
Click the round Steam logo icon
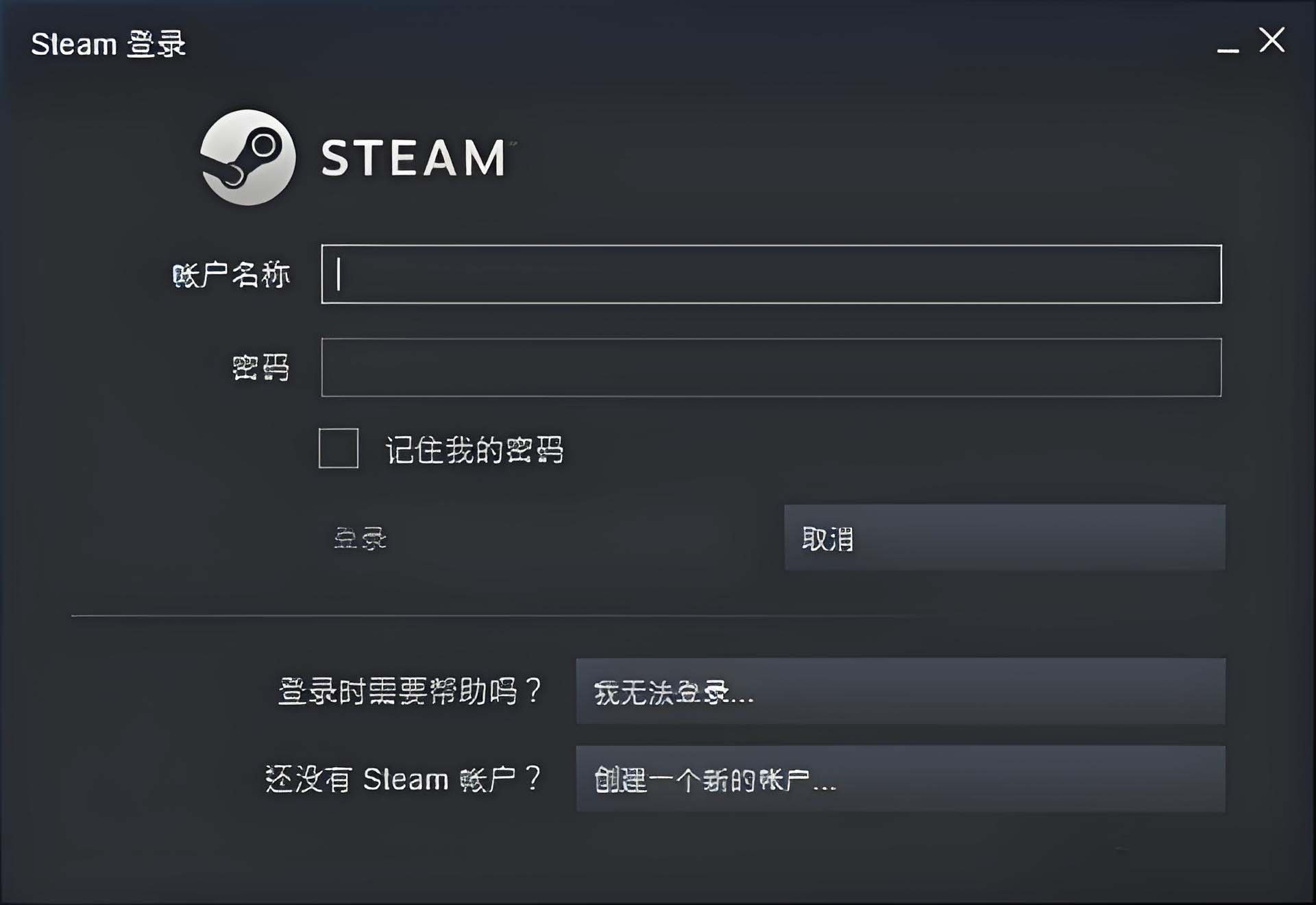click(248, 158)
